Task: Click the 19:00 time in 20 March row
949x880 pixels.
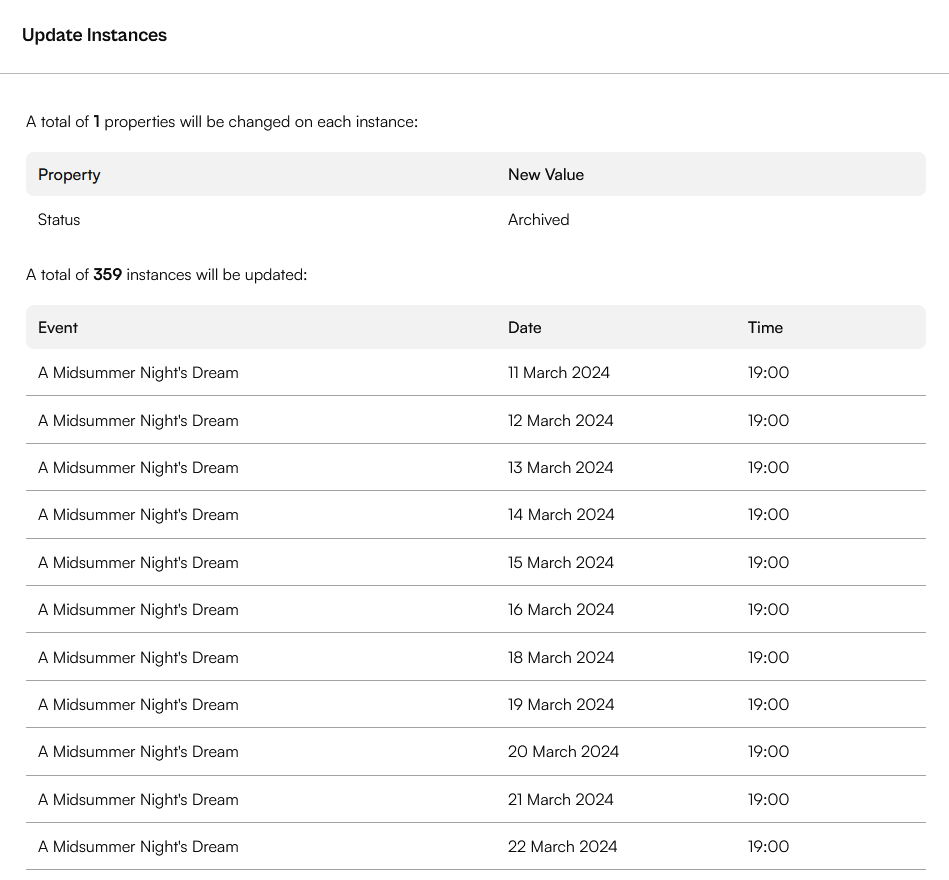Action: pyautogui.click(x=768, y=752)
